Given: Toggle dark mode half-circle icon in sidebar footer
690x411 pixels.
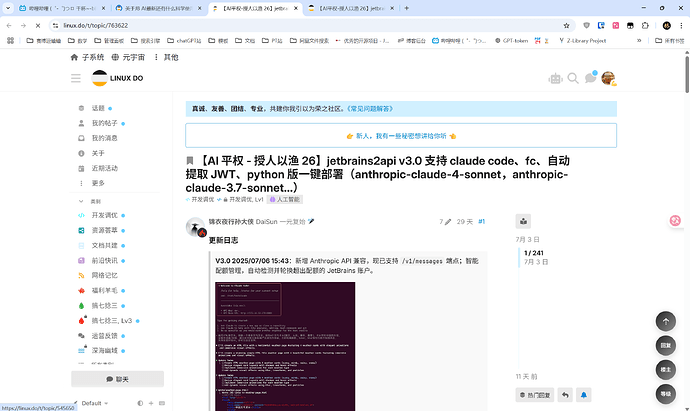Looking at the screenshot, I should [x=140, y=403].
